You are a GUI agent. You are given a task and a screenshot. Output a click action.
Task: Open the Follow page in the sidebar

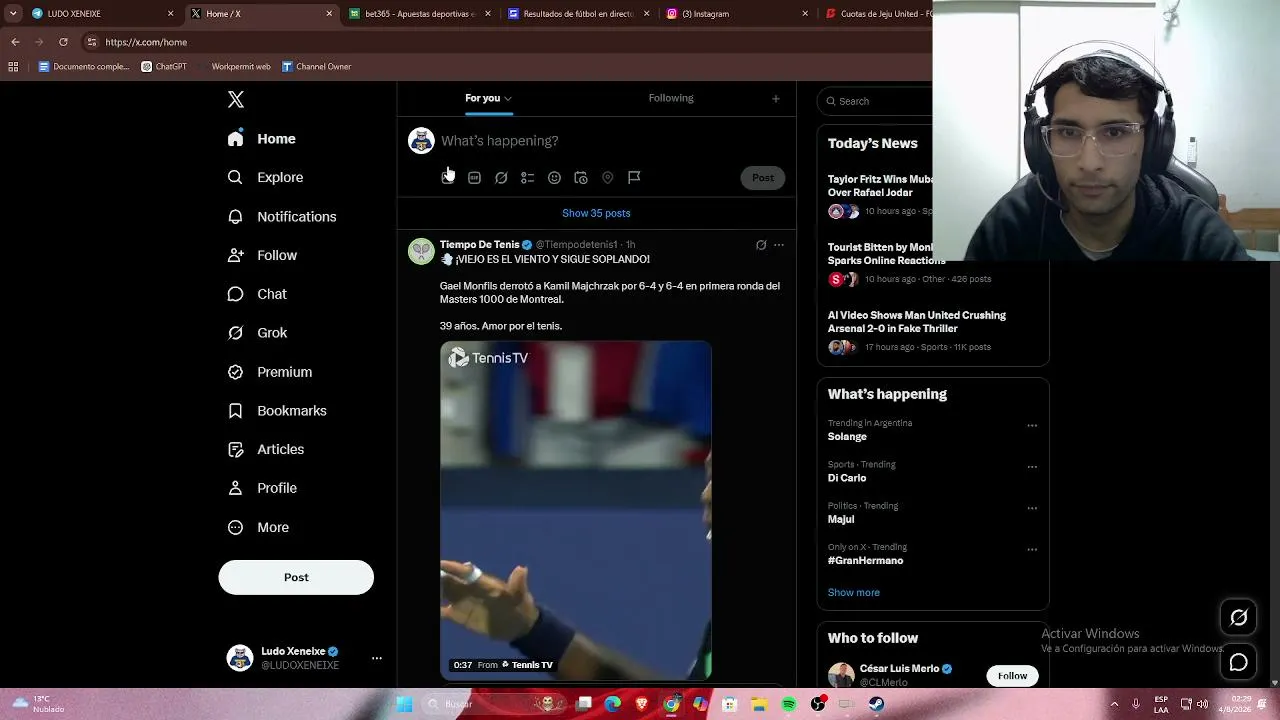(x=263, y=255)
